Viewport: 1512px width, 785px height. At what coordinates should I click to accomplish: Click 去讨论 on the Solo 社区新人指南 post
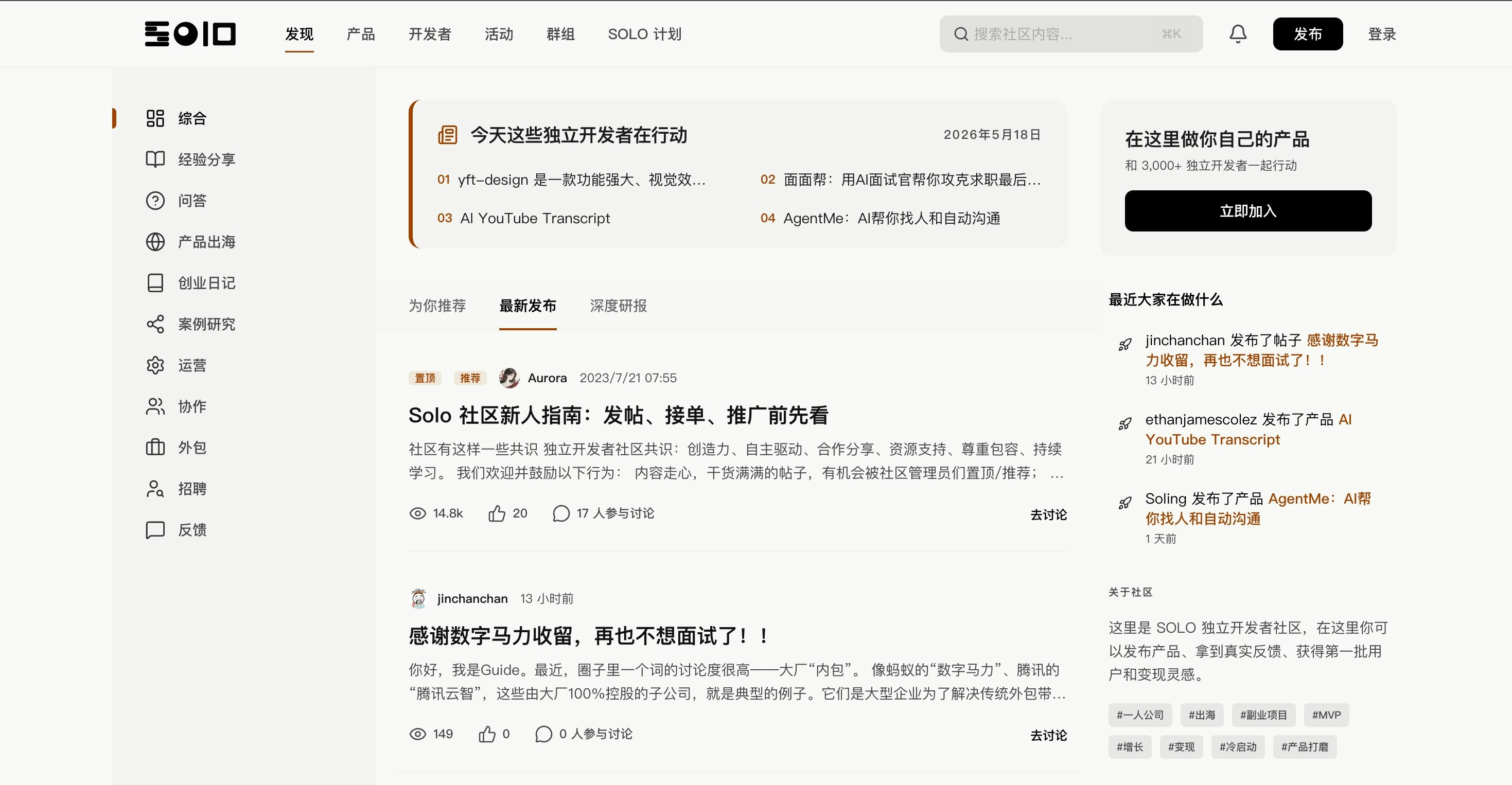click(1048, 514)
